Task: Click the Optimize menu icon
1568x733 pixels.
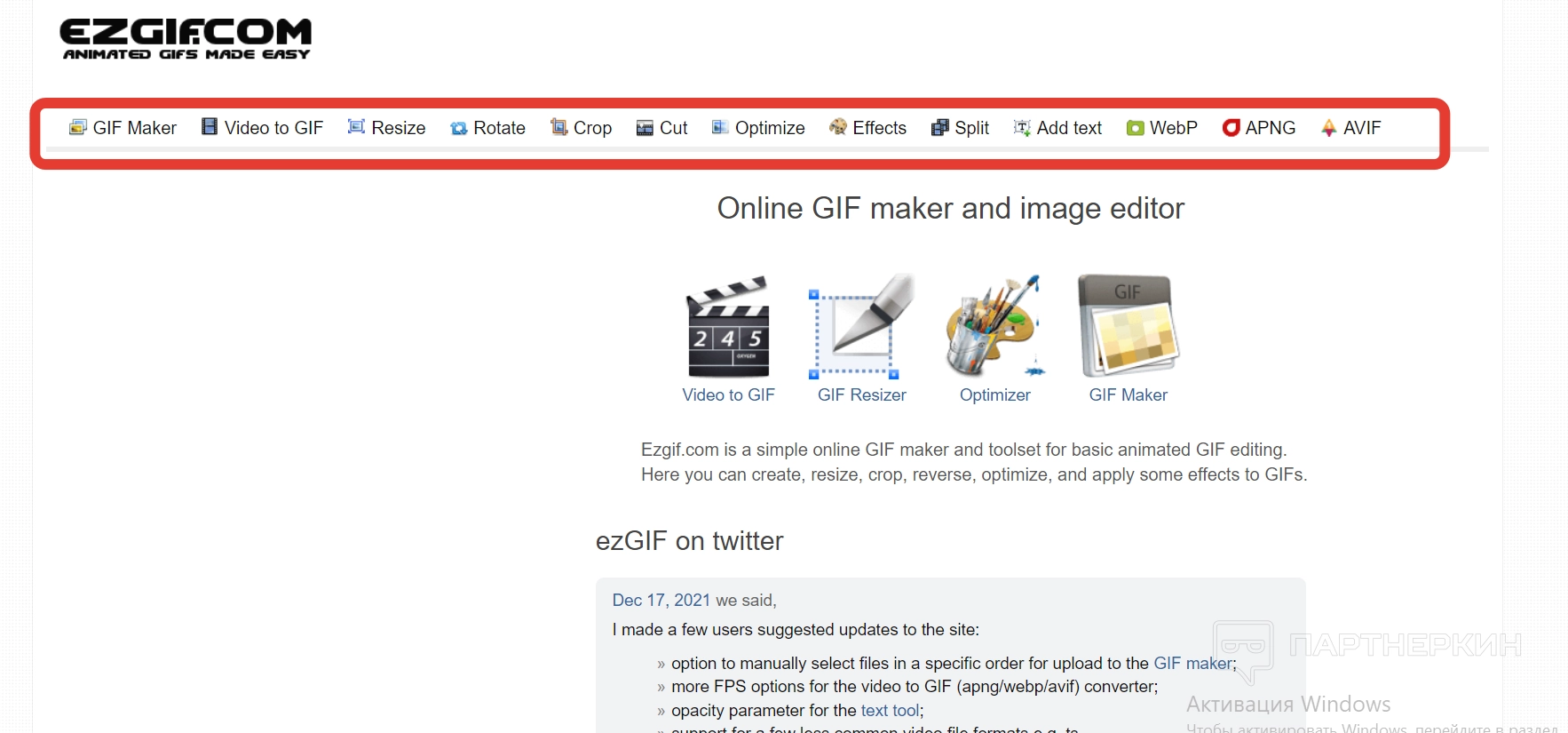Action: pos(720,127)
